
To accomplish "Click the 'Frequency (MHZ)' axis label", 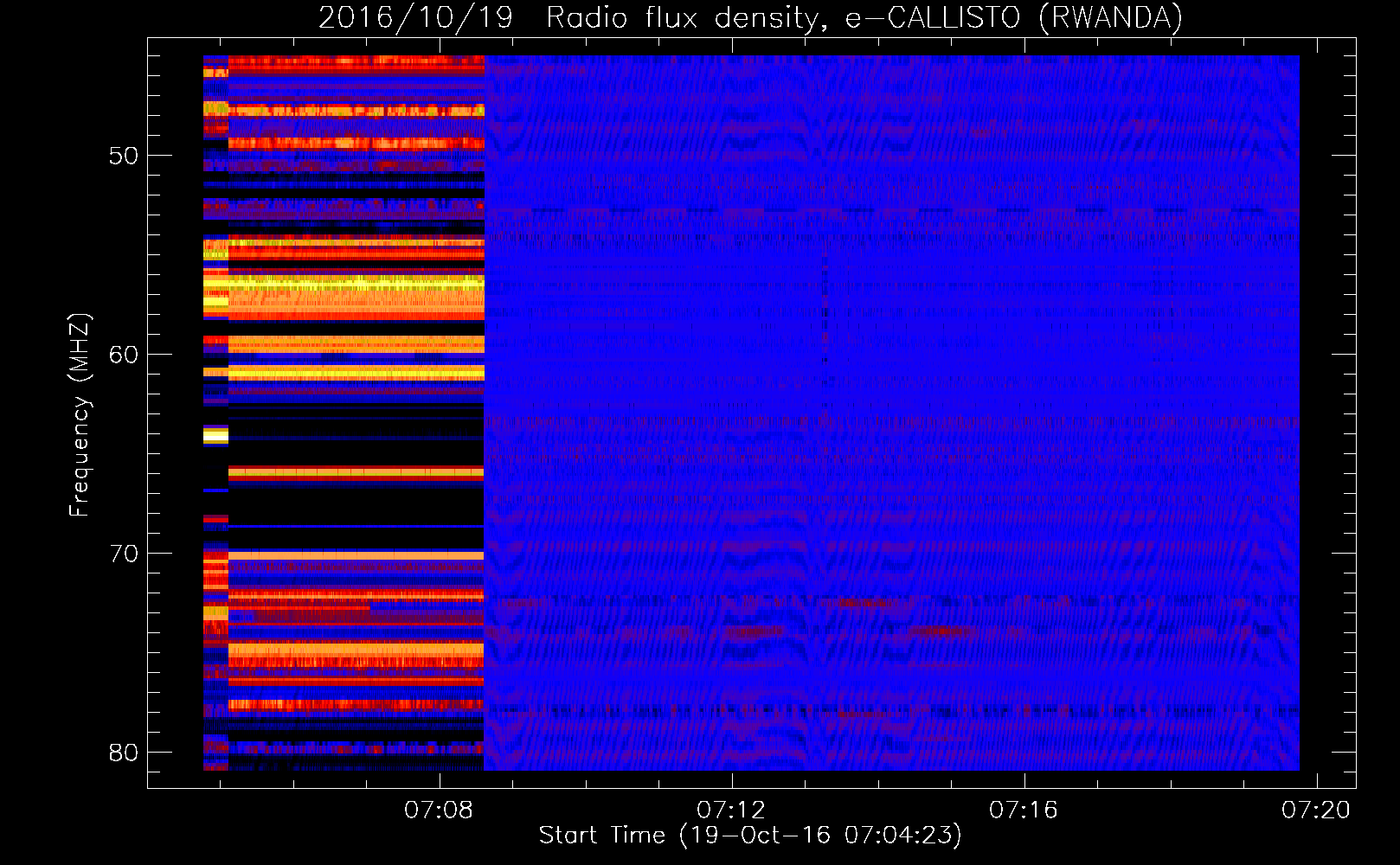I will (x=80, y=415).
